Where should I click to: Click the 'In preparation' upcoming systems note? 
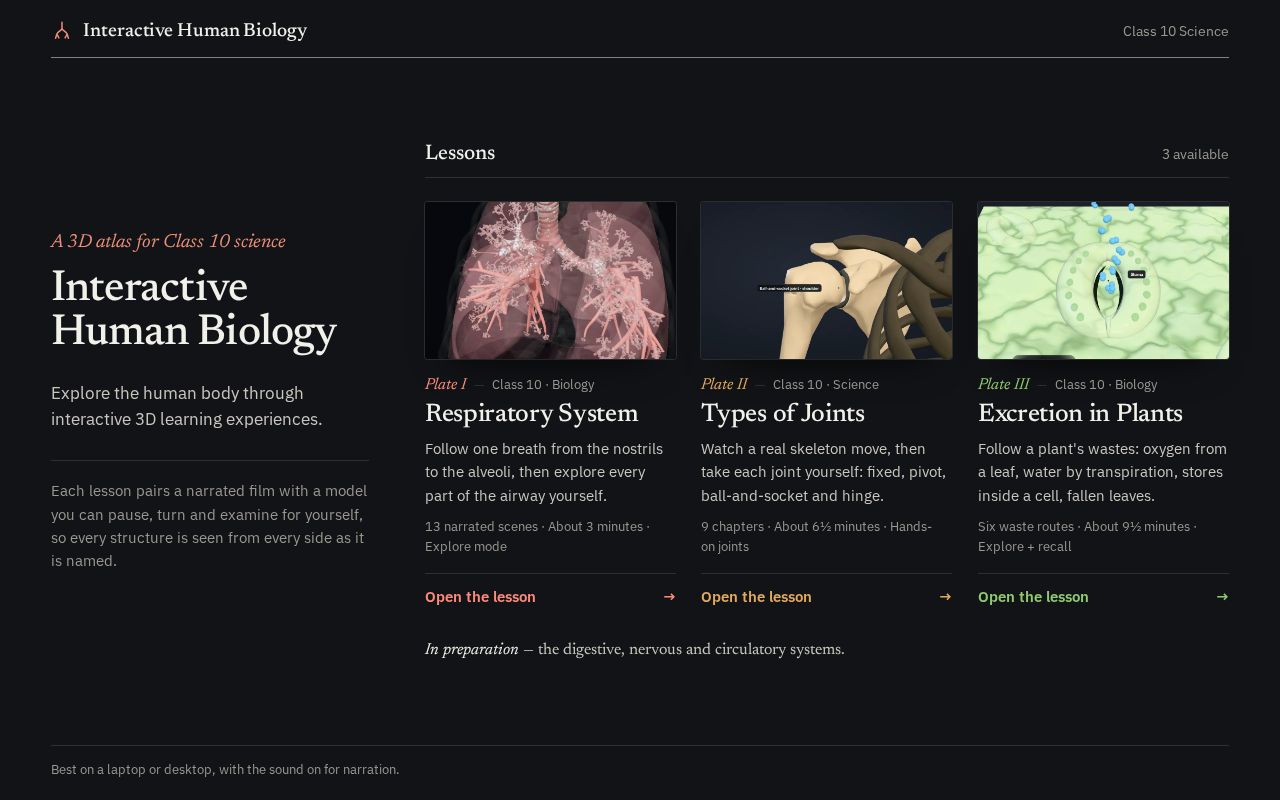634,649
